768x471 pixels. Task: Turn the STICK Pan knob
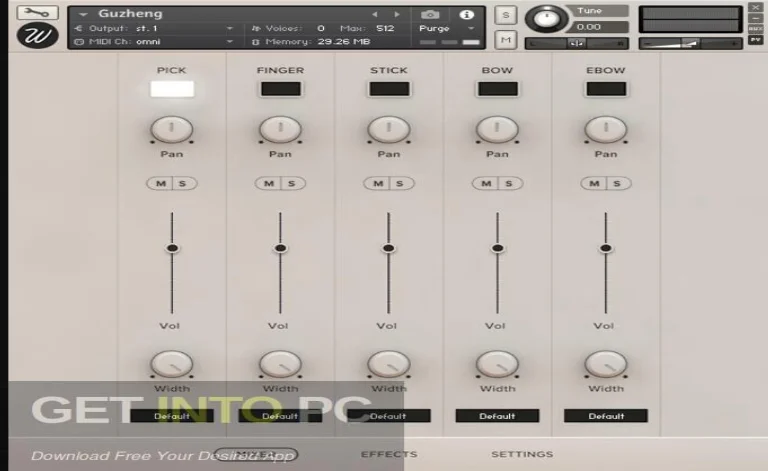[x=389, y=129]
